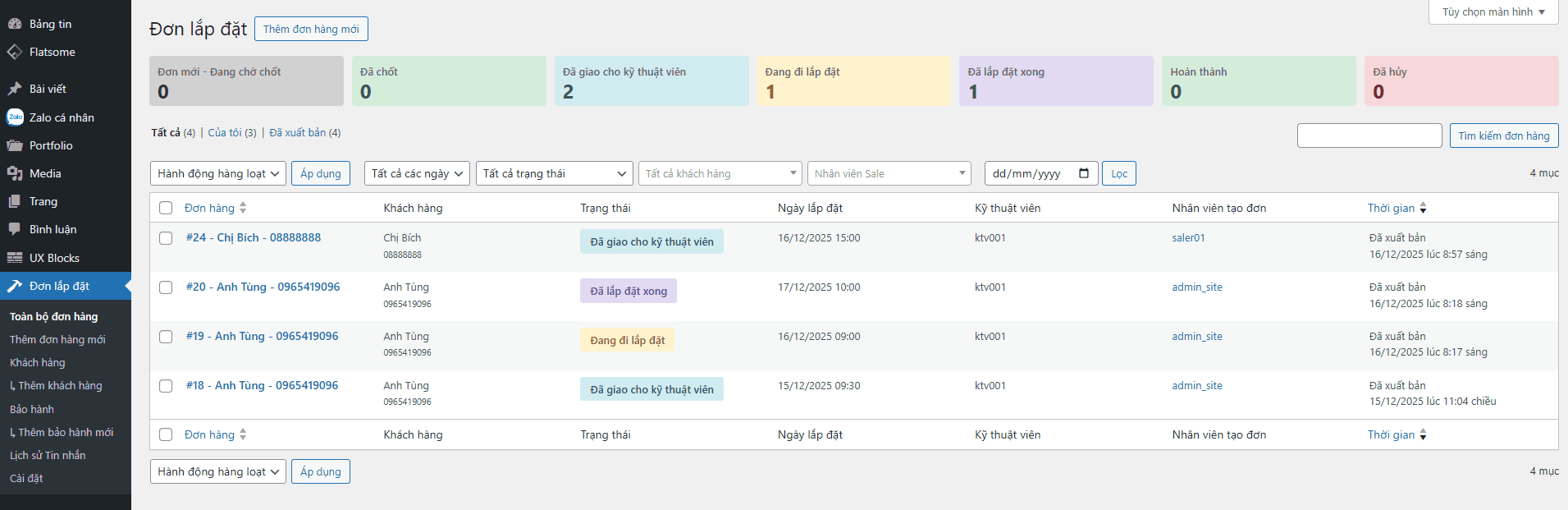
Task: Open calendar picker in date field
Action: tap(1083, 173)
